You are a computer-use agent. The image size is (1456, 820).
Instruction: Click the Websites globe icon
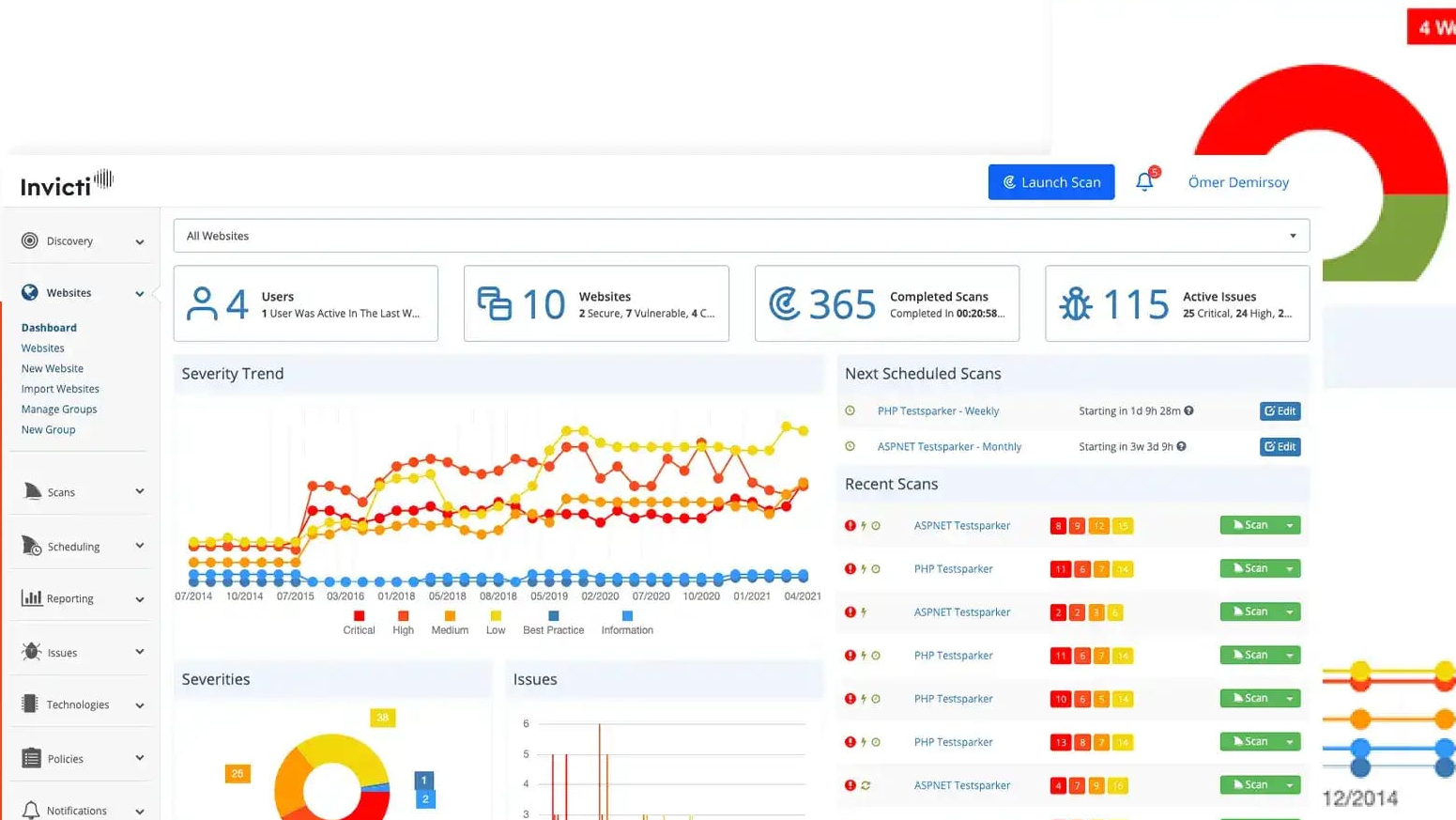30,292
